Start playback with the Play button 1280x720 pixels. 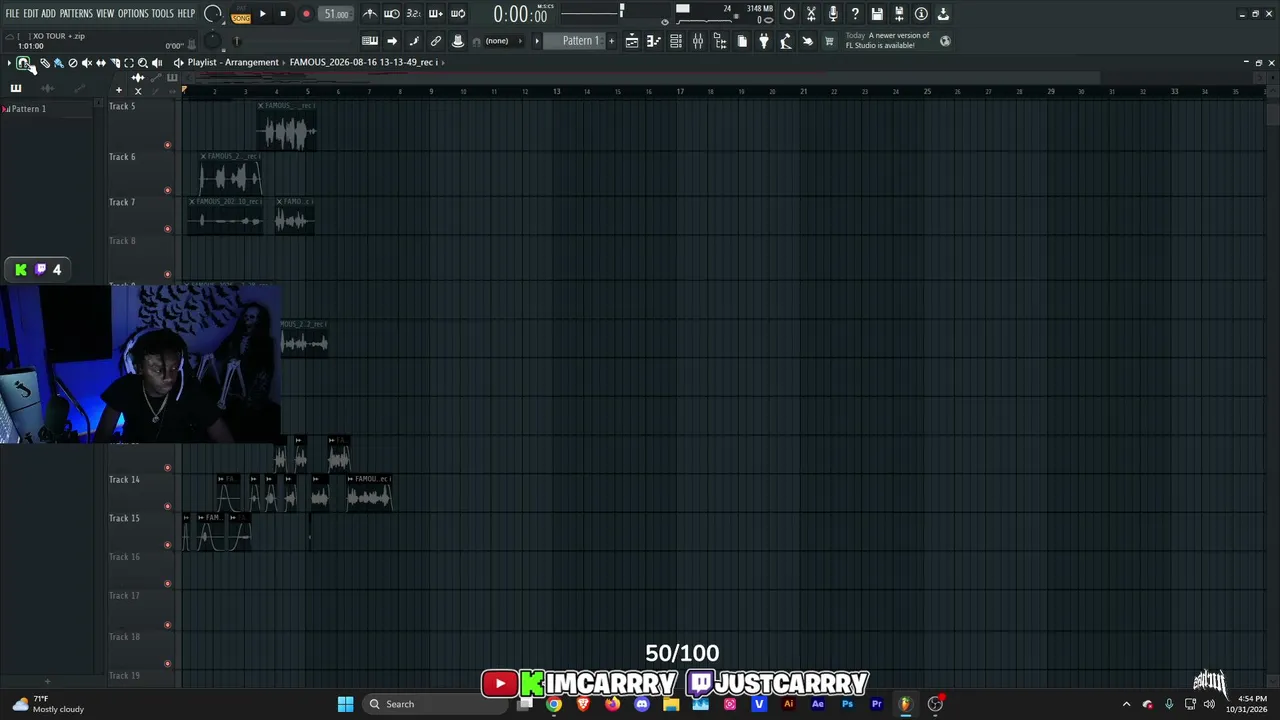pos(262,14)
